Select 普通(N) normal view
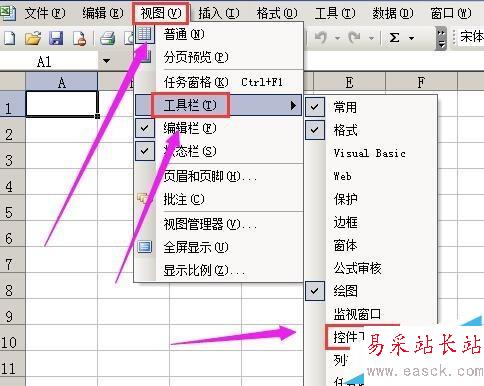The height and width of the screenshot is (386, 484). 219,34
